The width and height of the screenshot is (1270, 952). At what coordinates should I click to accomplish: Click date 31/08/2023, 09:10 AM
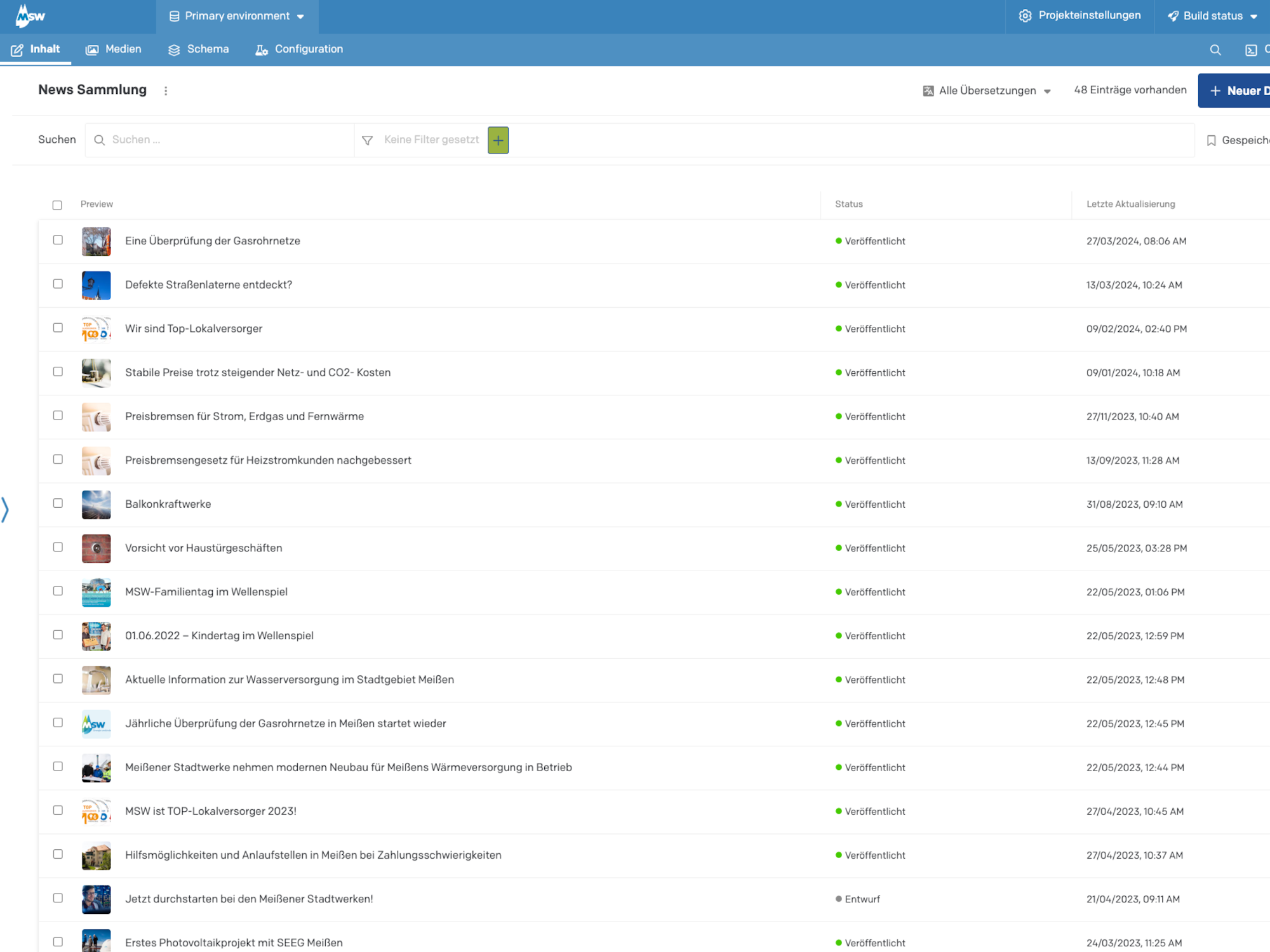click(1134, 505)
